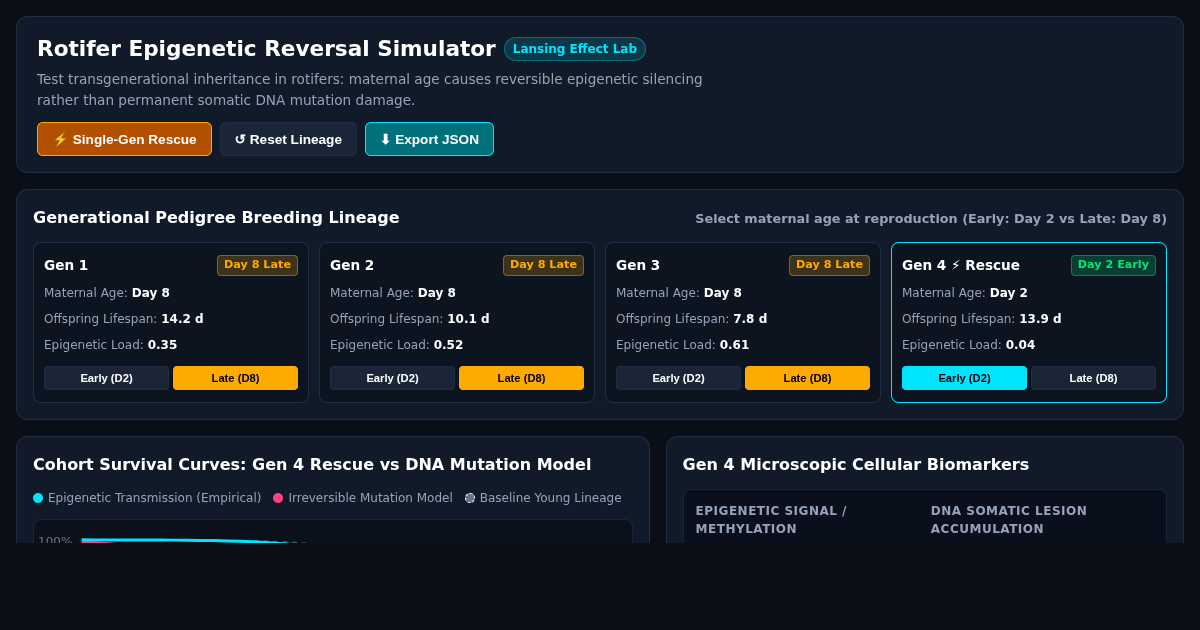Set Gen 2 to Late (D8)
This screenshot has height=630, width=1200.
pyautogui.click(x=521, y=378)
